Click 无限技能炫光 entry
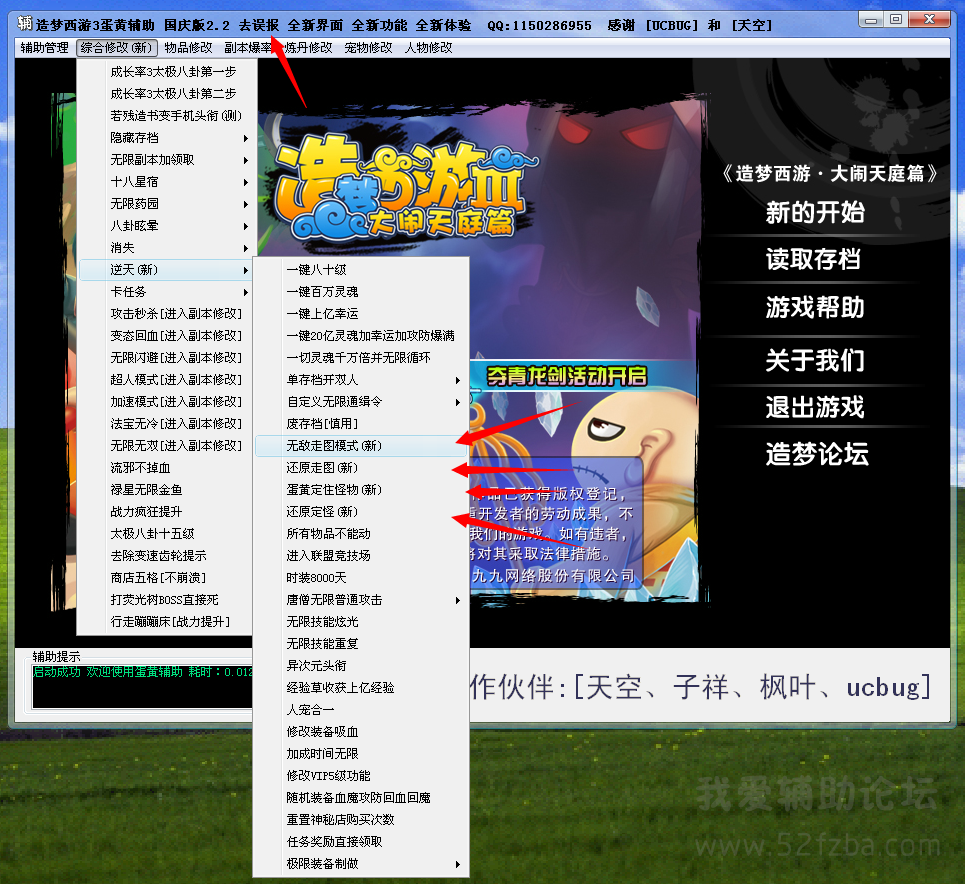The width and height of the screenshot is (965, 884). click(361, 622)
